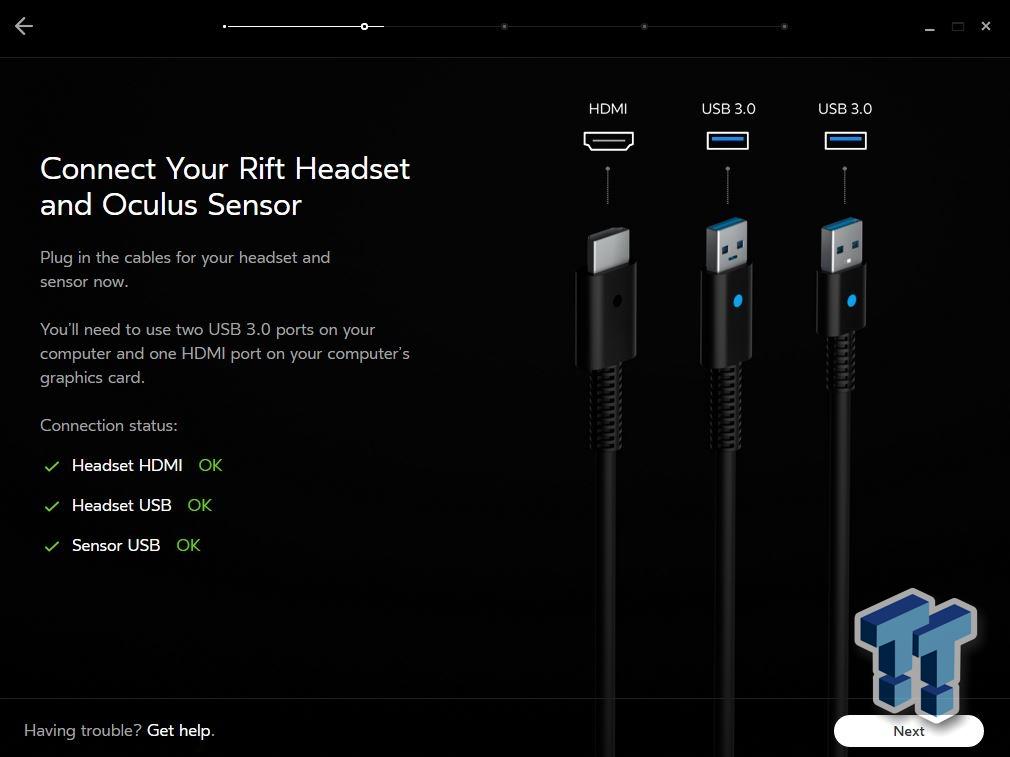Select the fourth setup progress dot

click(x=644, y=26)
